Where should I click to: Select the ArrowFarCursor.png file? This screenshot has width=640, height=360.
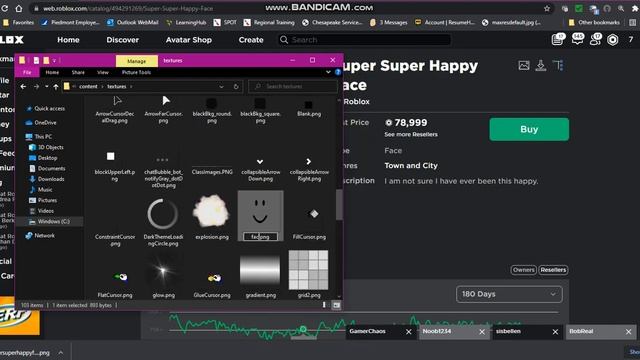[163, 109]
